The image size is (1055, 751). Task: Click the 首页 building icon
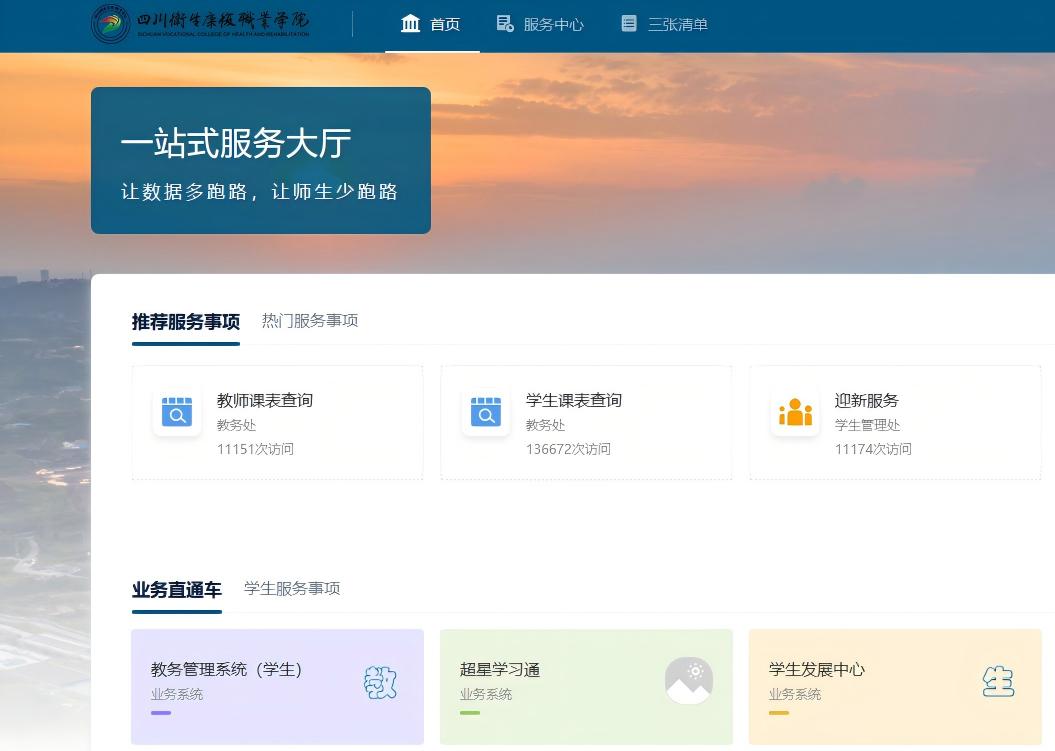click(410, 24)
